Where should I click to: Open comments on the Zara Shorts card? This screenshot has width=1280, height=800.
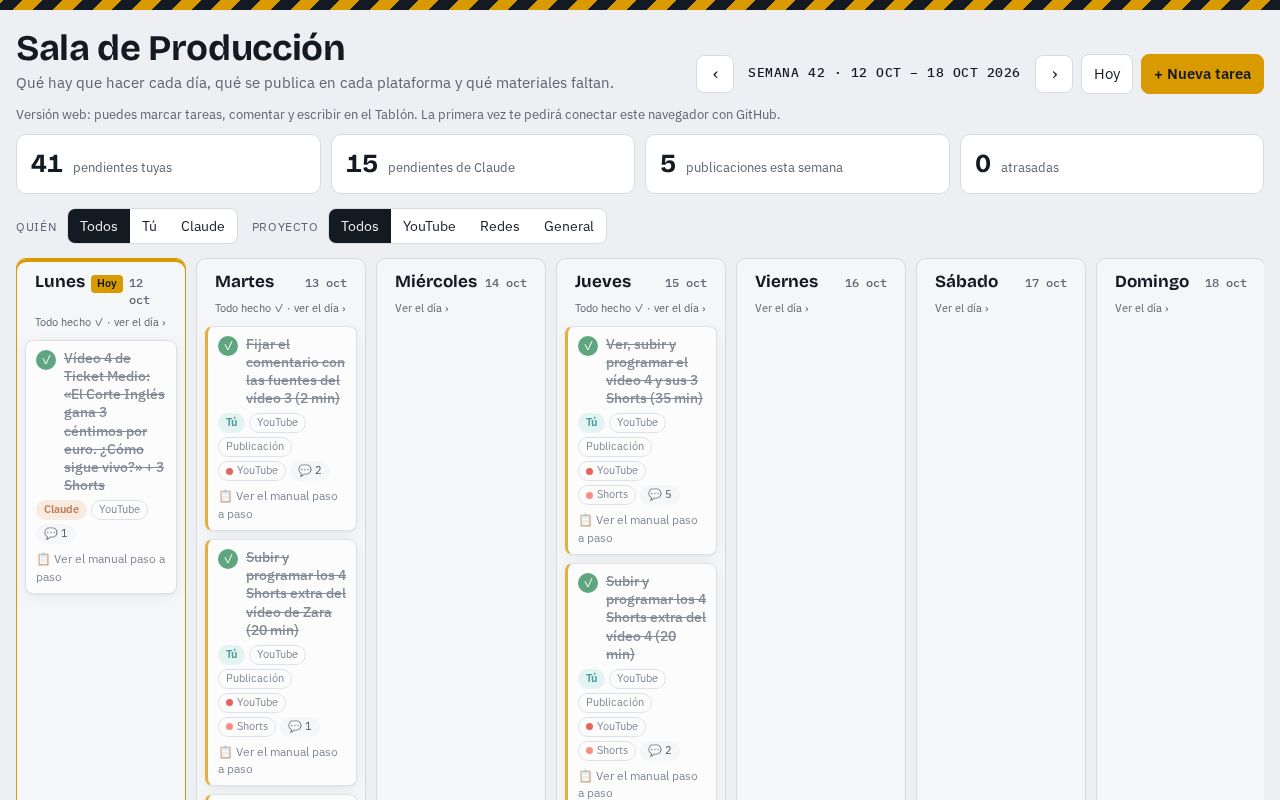pyautogui.click(x=300, y=727)
